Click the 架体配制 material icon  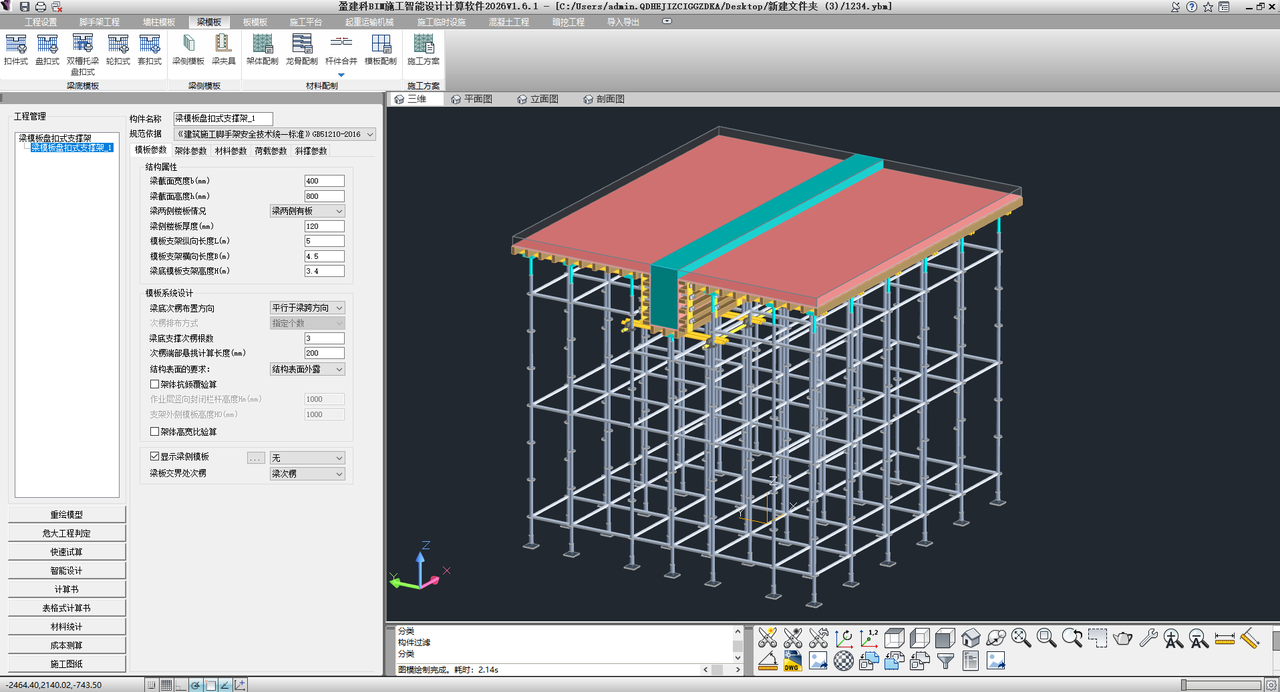click(262, 50)
